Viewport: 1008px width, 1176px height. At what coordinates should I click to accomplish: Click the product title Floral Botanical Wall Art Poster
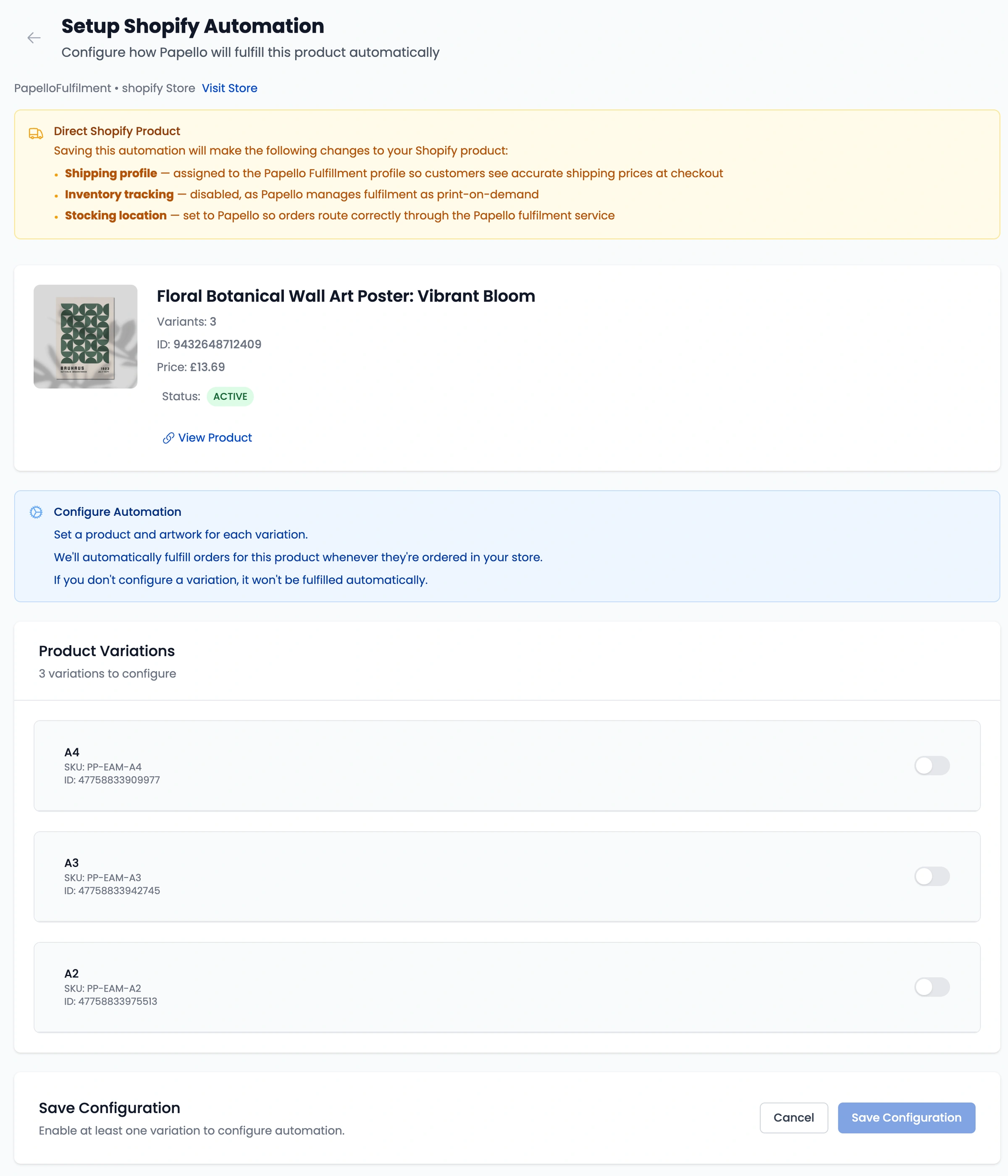pos(346,296)
